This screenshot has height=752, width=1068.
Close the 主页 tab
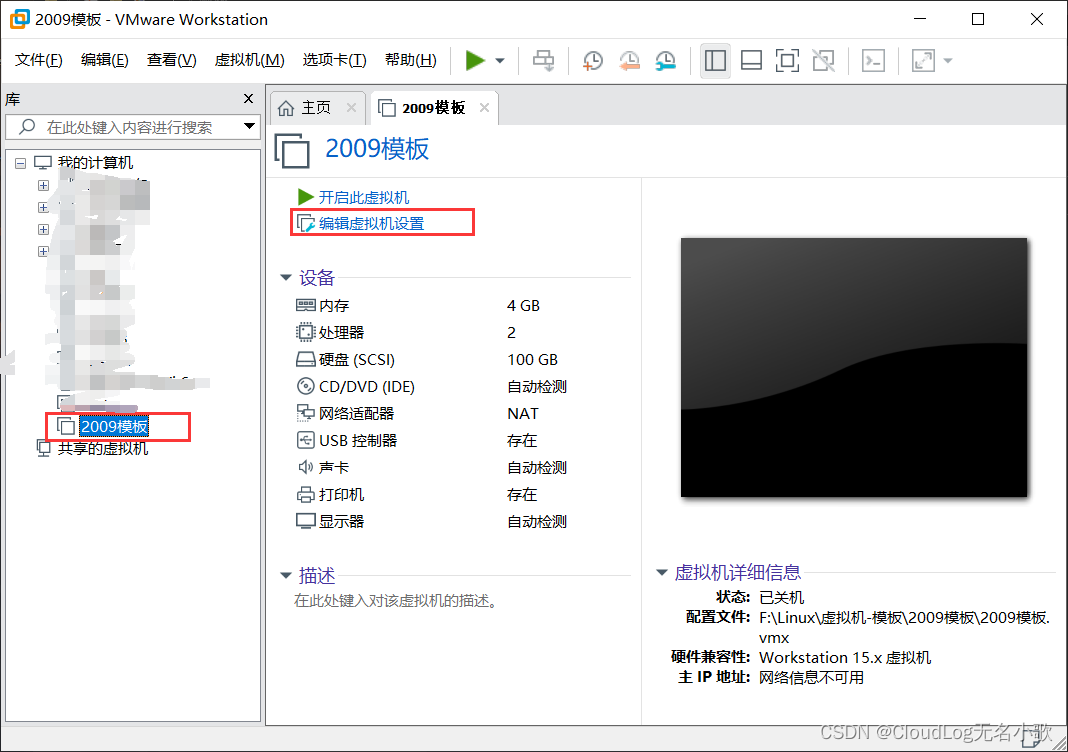coord(351,108)
